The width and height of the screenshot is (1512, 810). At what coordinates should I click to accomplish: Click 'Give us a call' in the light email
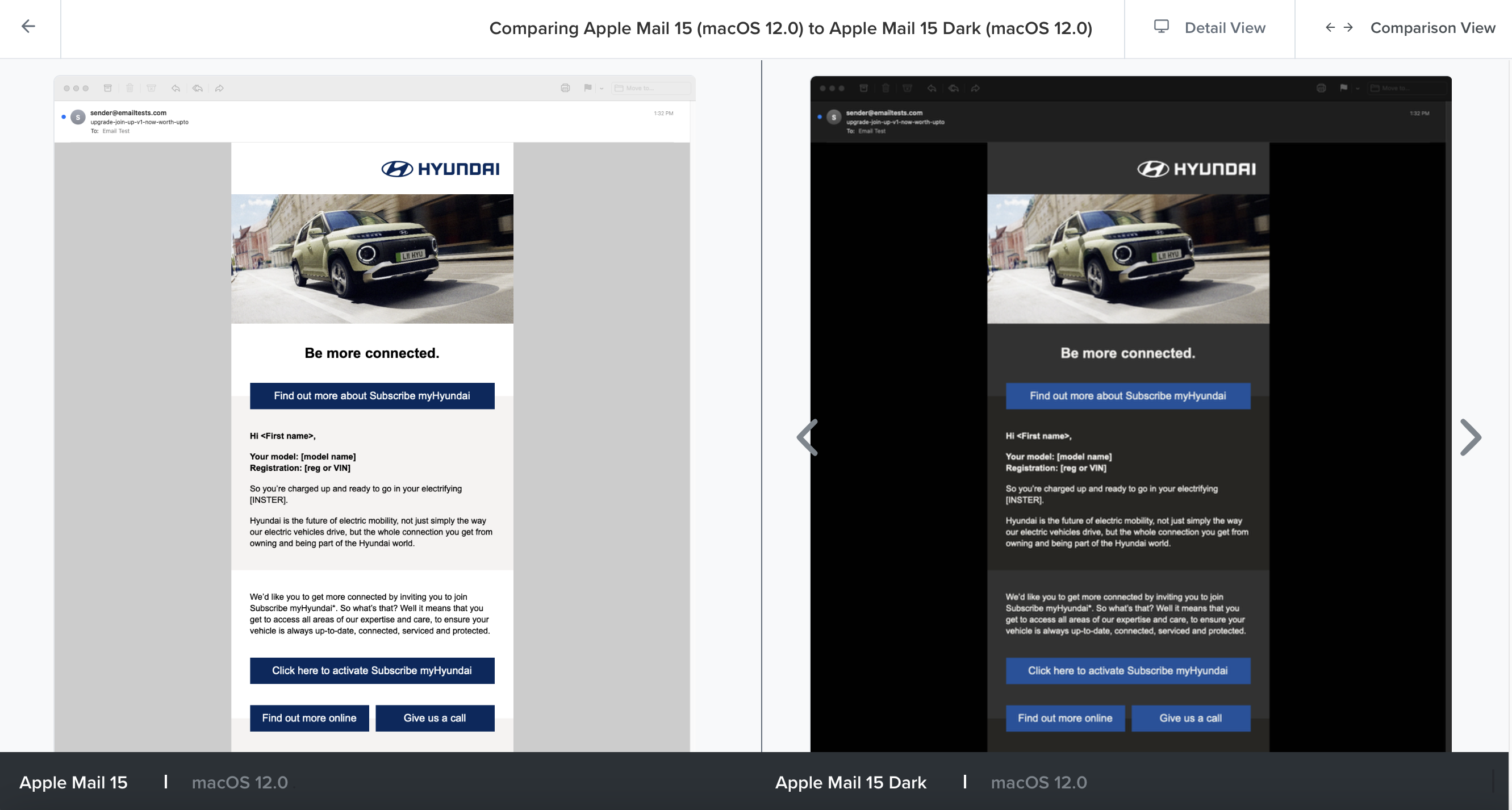click(x=435, y=719)
